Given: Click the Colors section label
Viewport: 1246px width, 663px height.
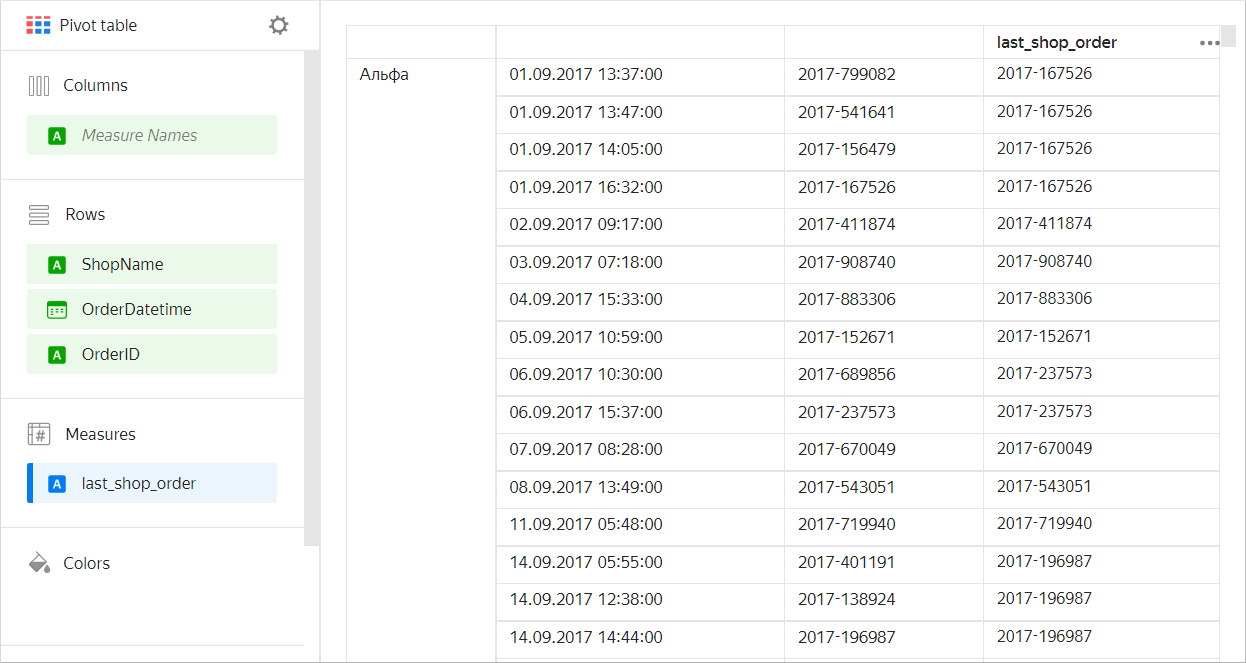Looking at the screenshot, I should click(87, 564).
